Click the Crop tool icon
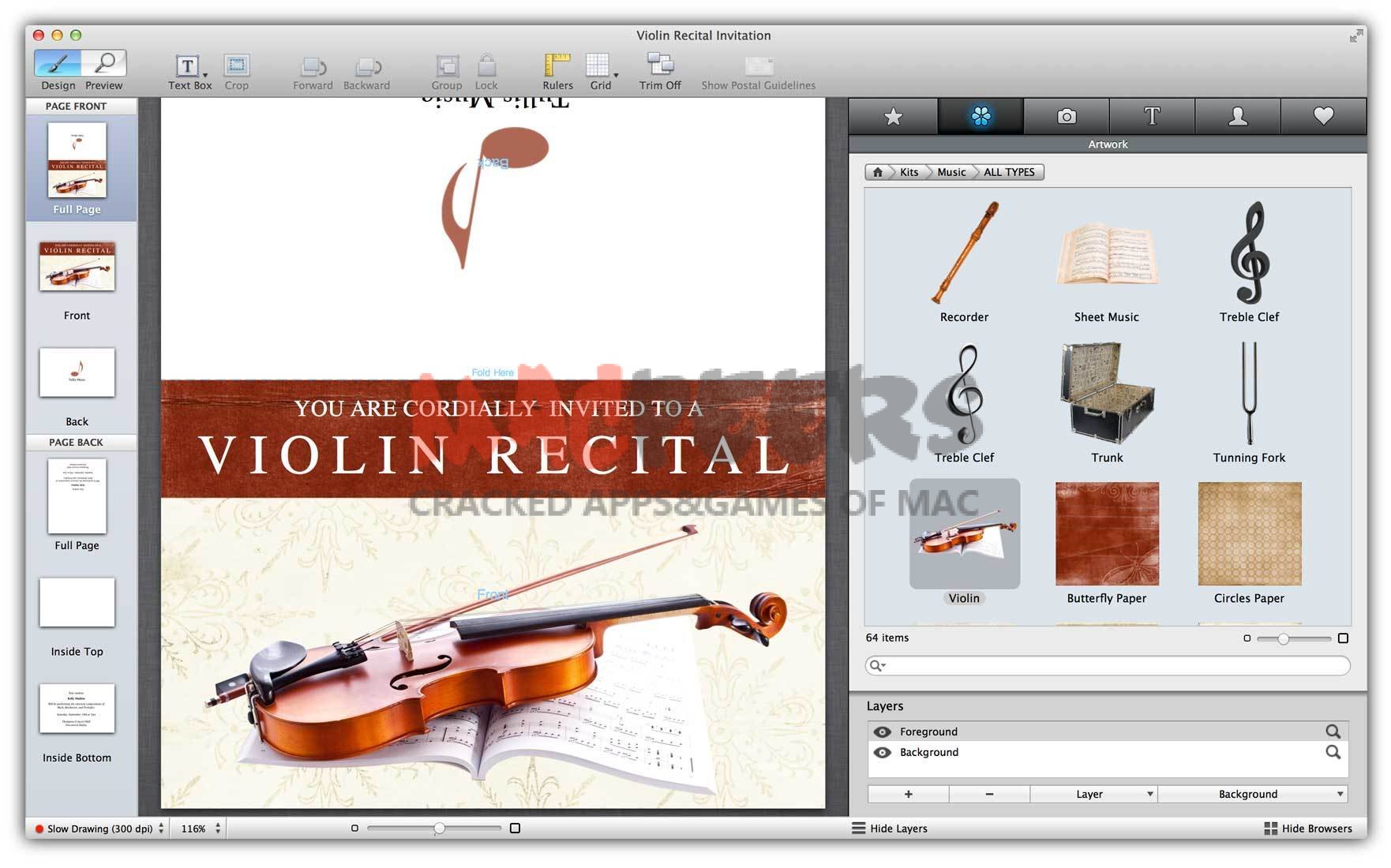 click(236, 65)
